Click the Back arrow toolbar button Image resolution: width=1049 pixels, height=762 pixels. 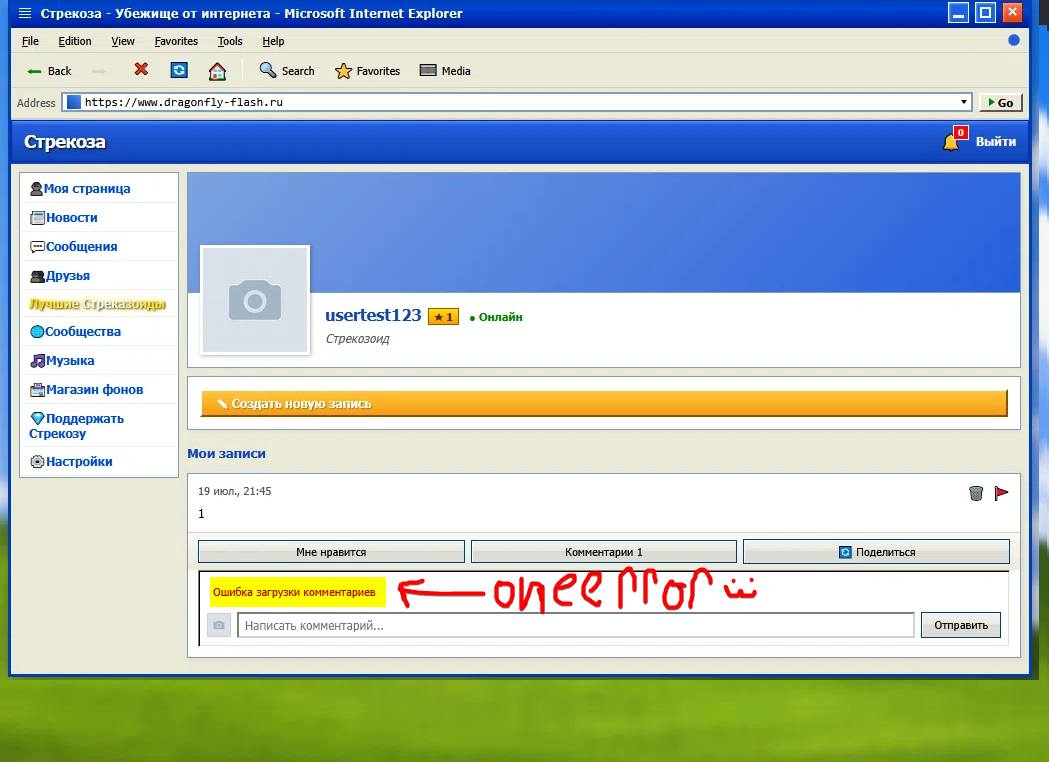pos(48,71)
